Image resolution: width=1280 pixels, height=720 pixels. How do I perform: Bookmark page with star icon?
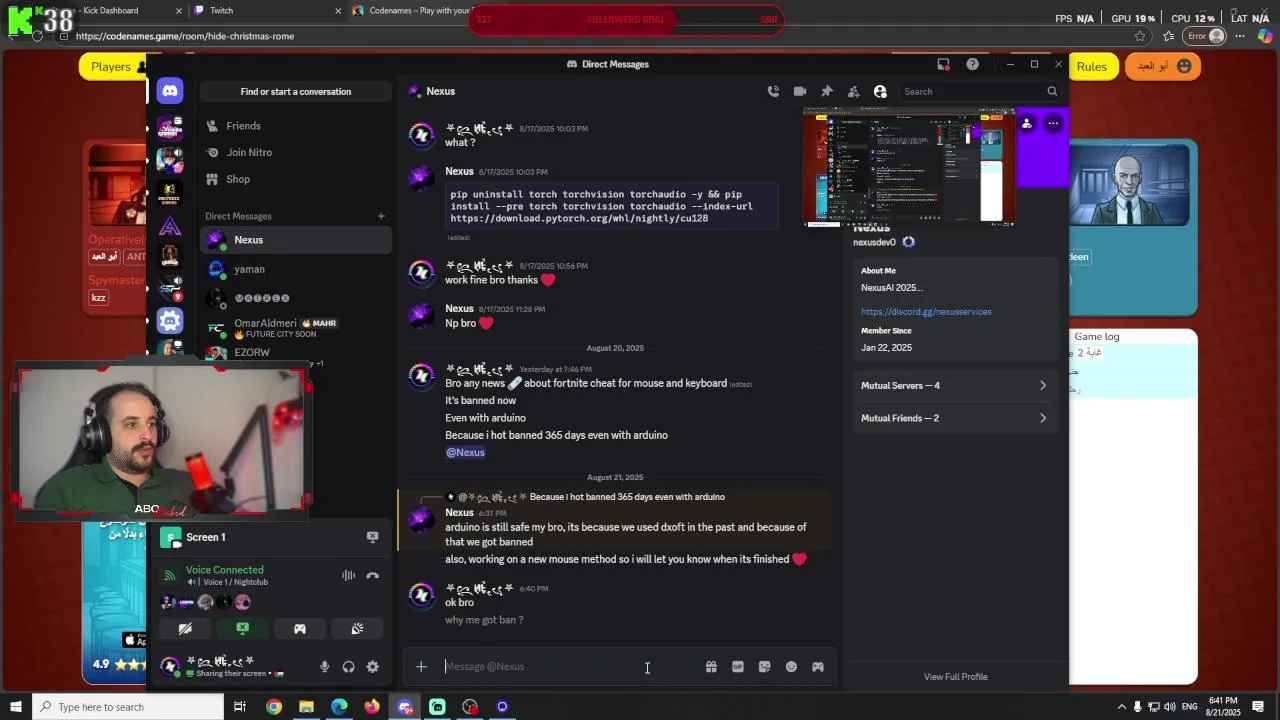(x=1140, y=36)
